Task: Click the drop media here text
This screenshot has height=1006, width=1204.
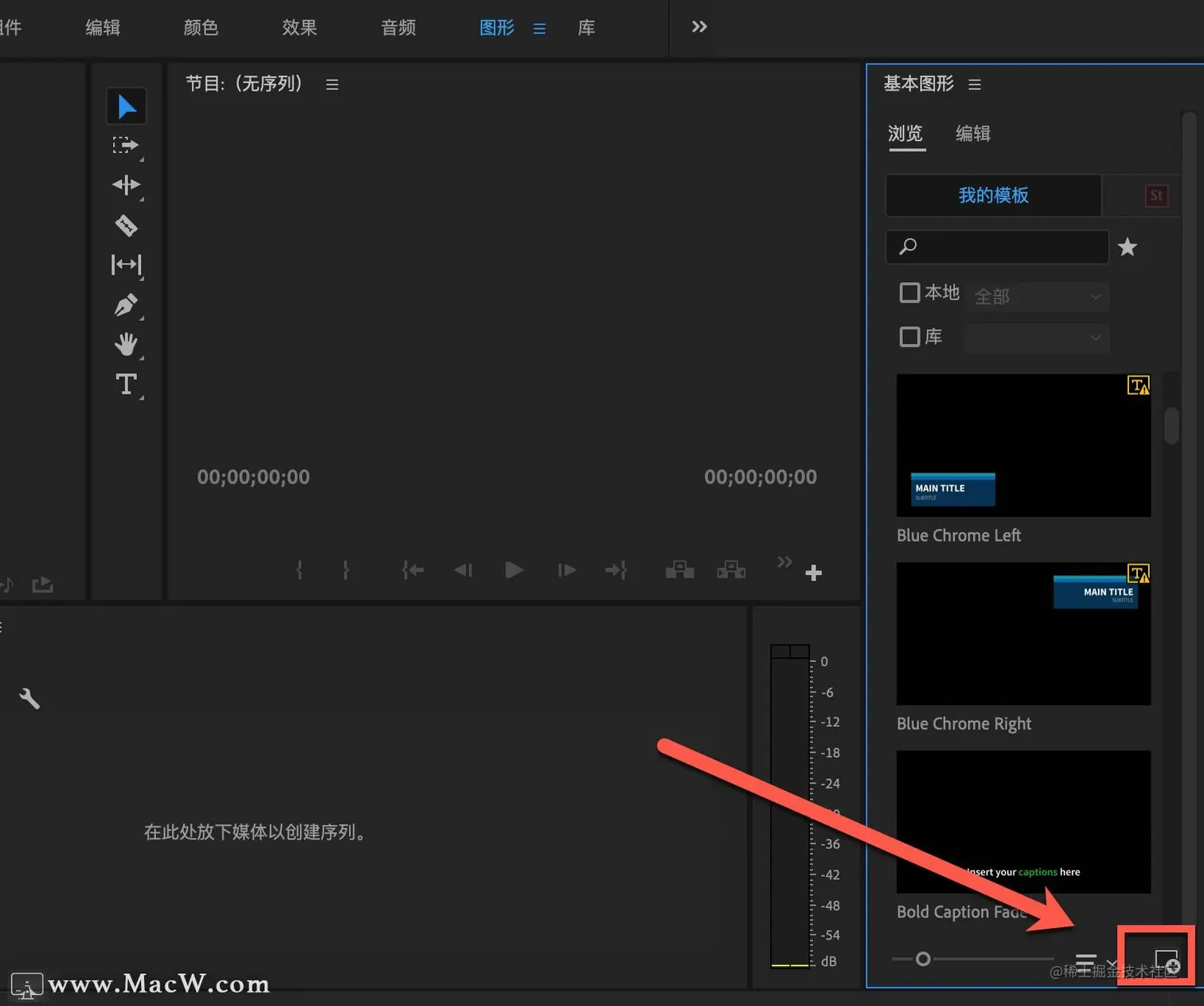Action: coord(256,832)
